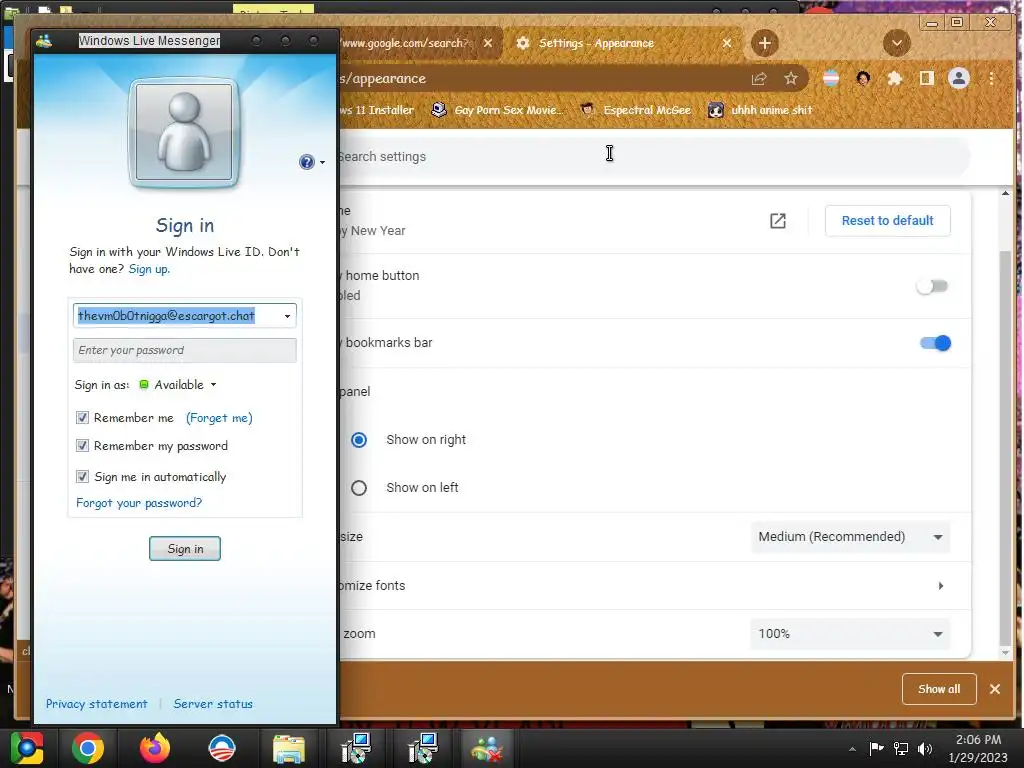Open the Privacy statement link

coord(97,704)
